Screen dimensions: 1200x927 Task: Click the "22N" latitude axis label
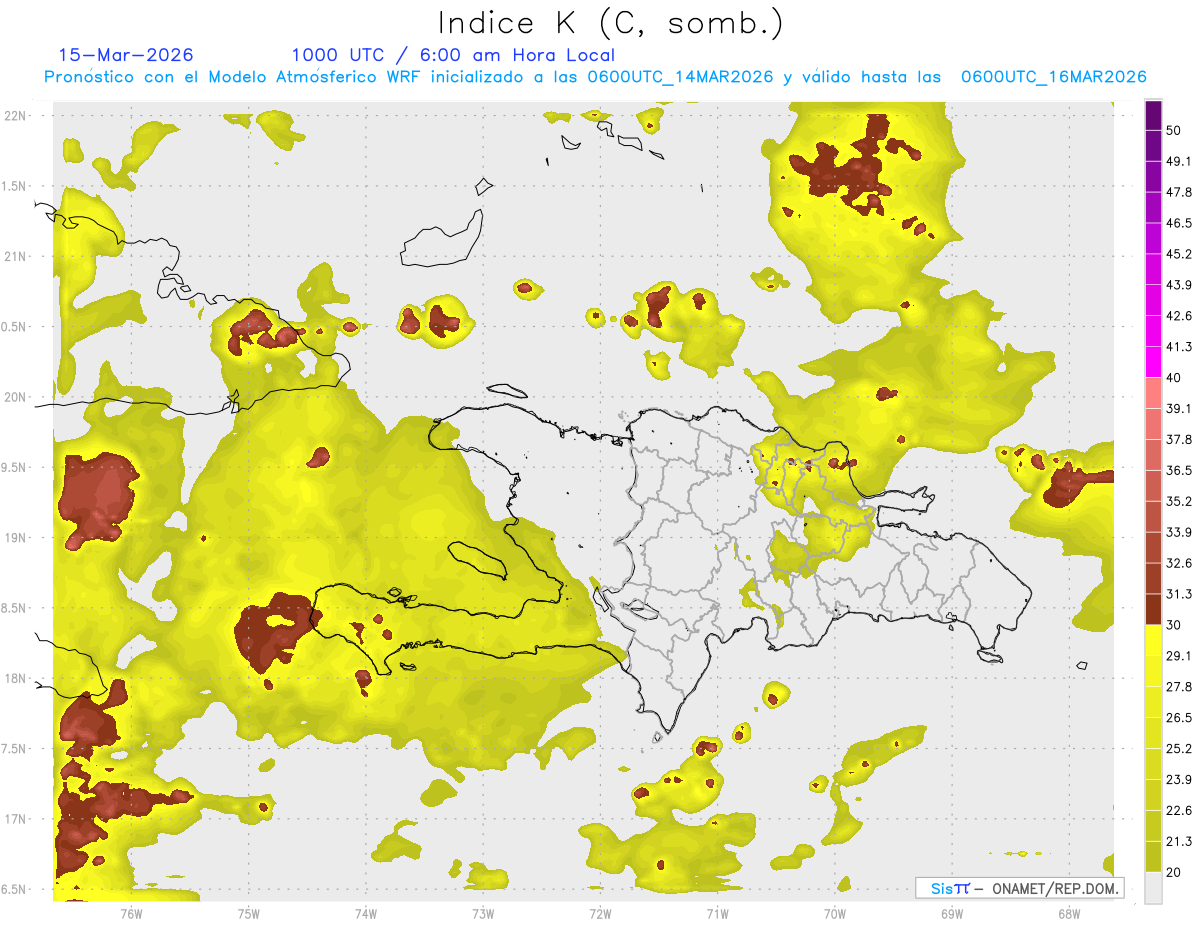click(x=15, y=115)
